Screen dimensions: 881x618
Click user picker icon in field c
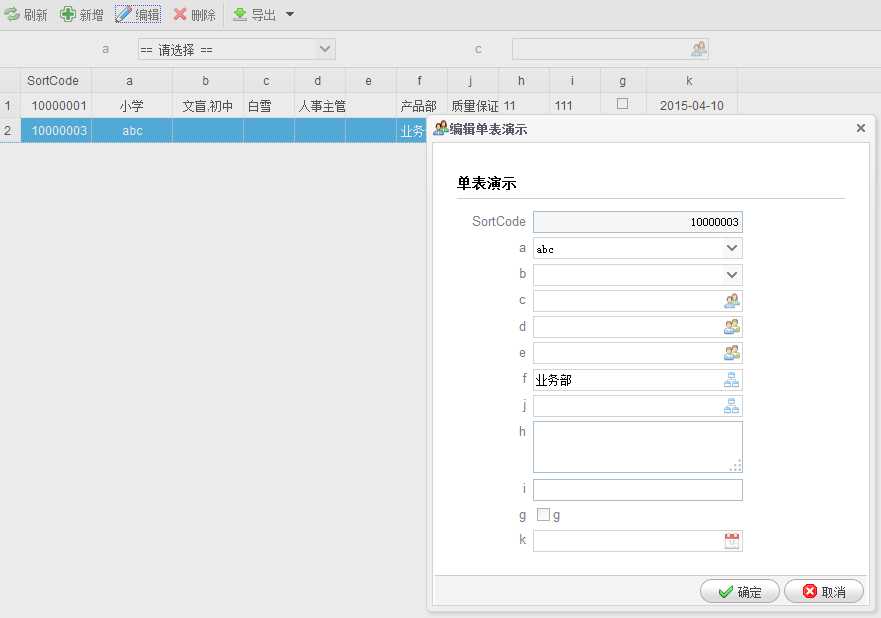[732, 301]
